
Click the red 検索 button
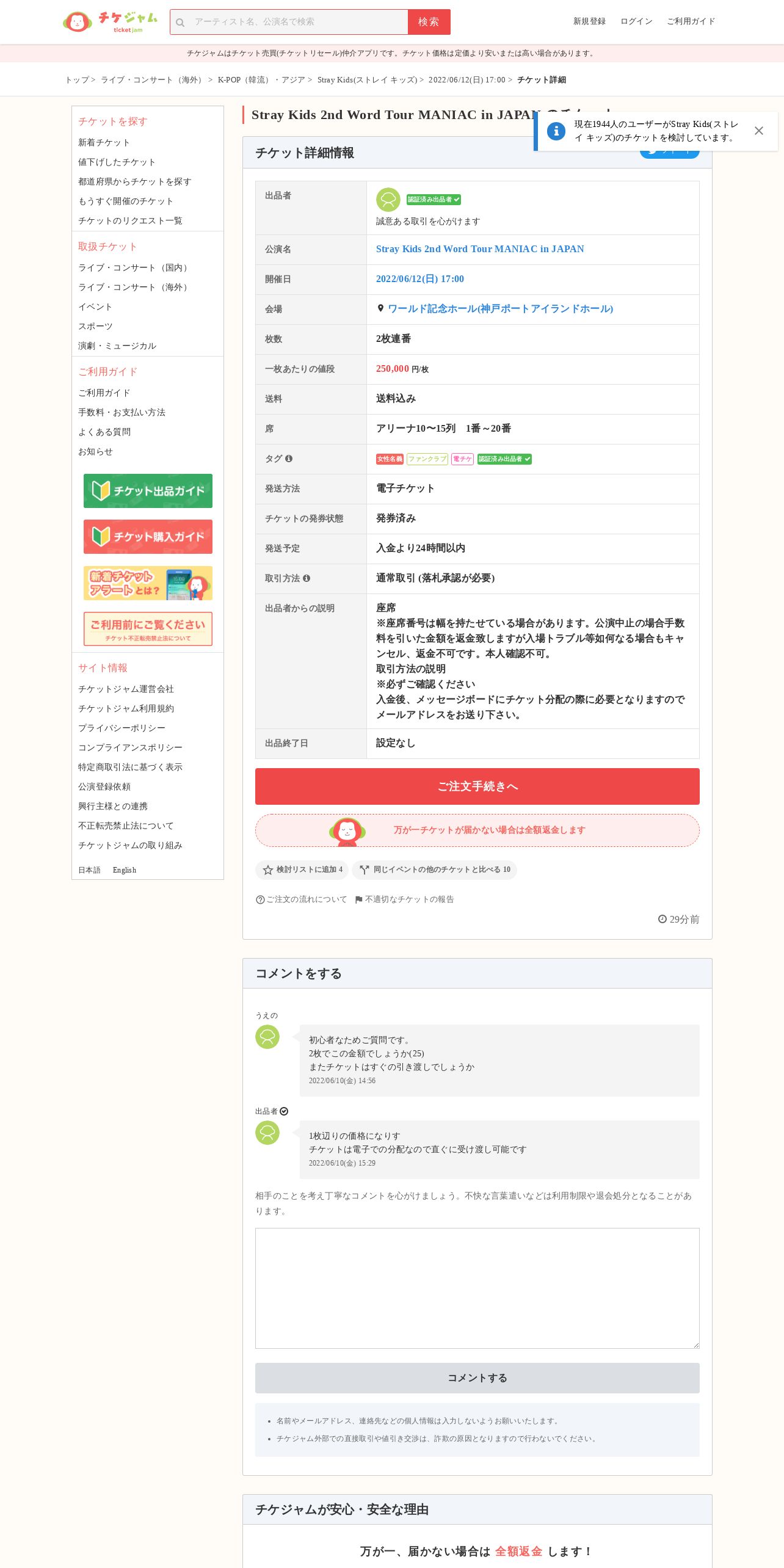pos(429,22)
